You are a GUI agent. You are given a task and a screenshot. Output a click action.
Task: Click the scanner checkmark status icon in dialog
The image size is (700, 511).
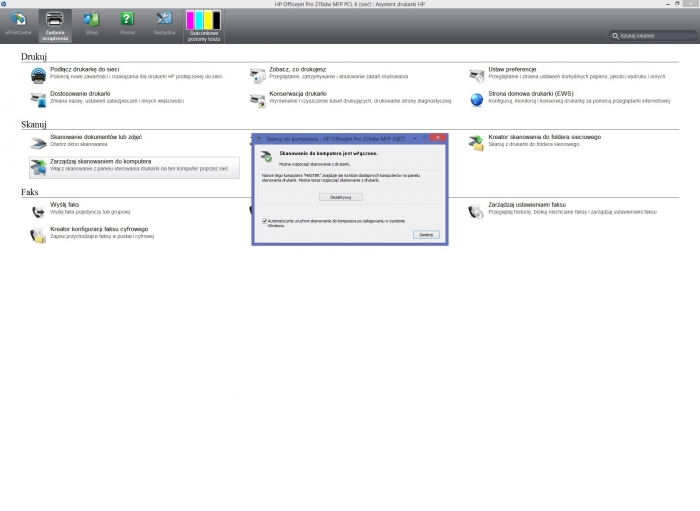267,156
